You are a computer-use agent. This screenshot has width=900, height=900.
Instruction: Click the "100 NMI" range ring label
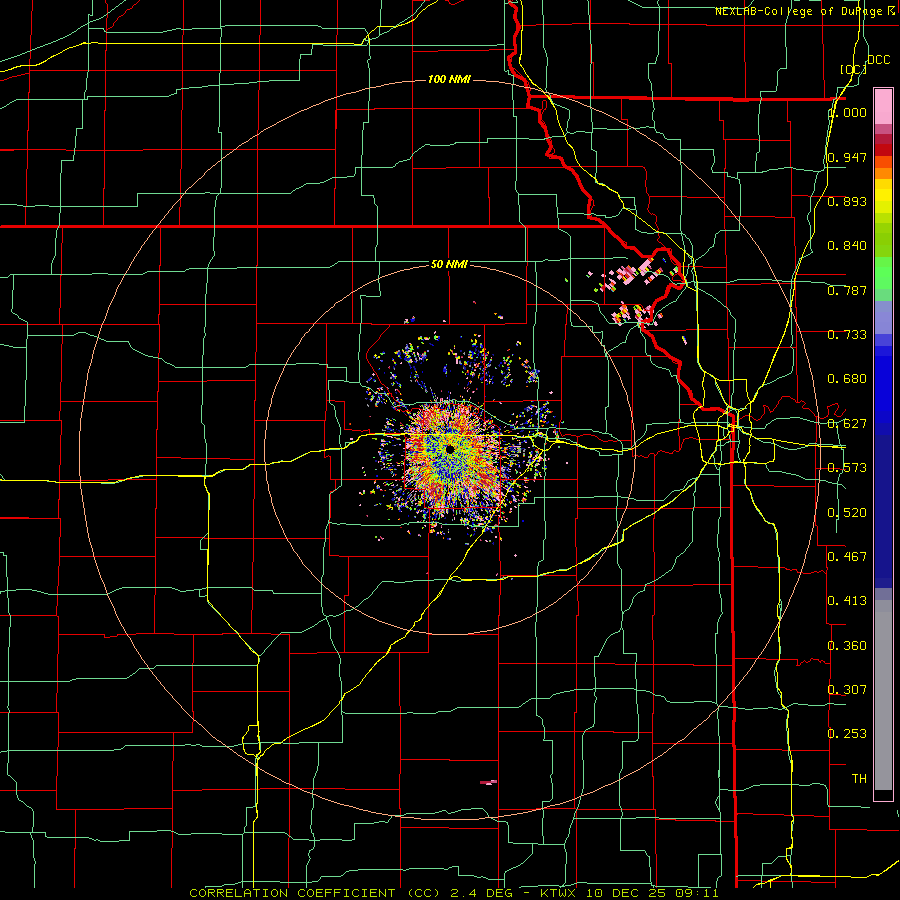pos(449,79)
